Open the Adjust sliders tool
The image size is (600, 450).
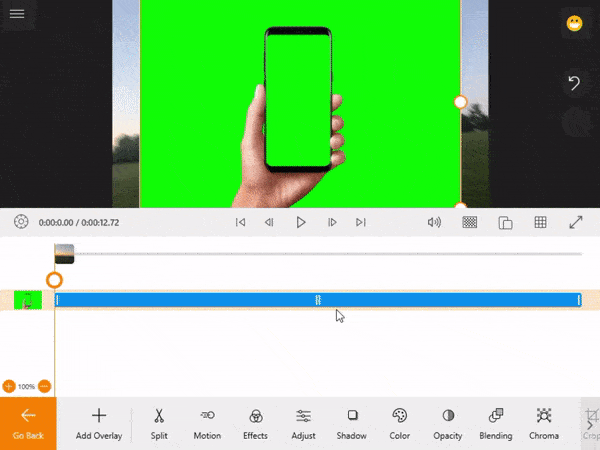point(303,424)
